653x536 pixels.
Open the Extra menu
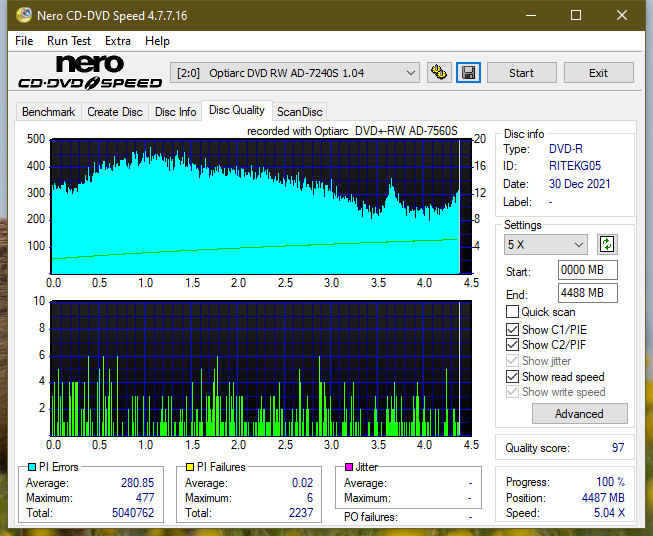point(118,41)
